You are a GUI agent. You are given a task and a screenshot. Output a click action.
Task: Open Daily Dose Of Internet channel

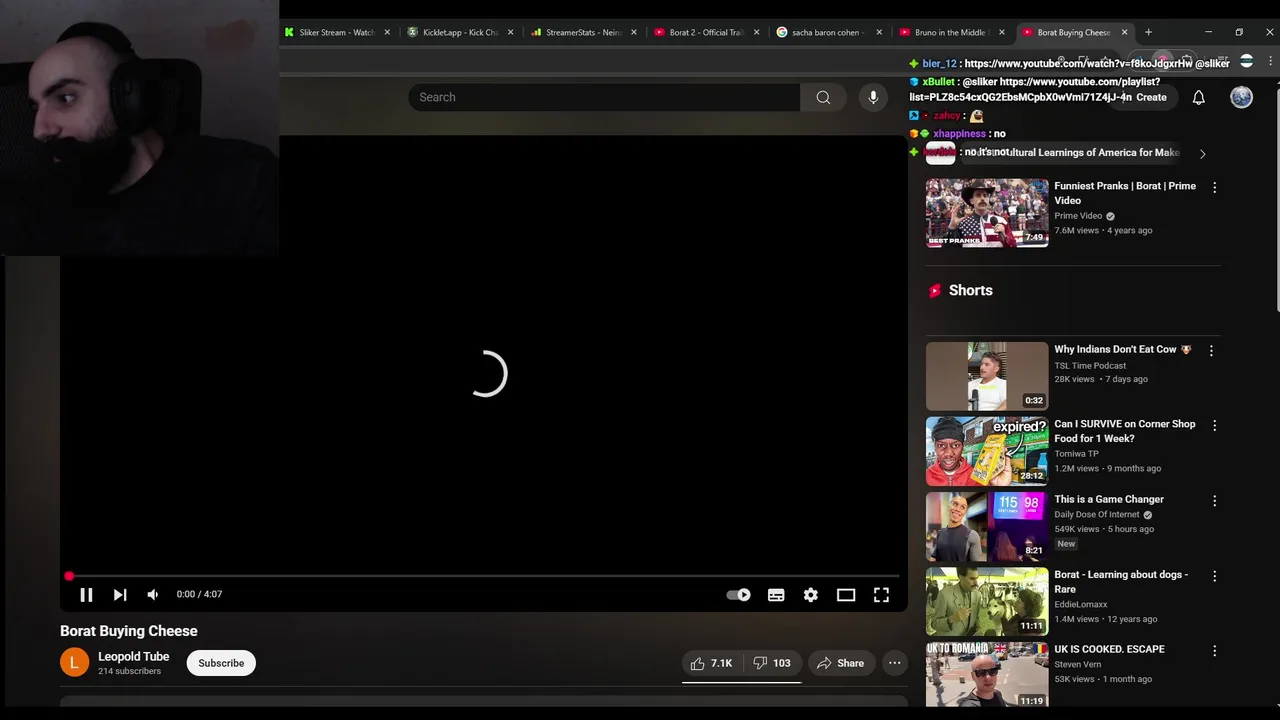[1098, 515]
